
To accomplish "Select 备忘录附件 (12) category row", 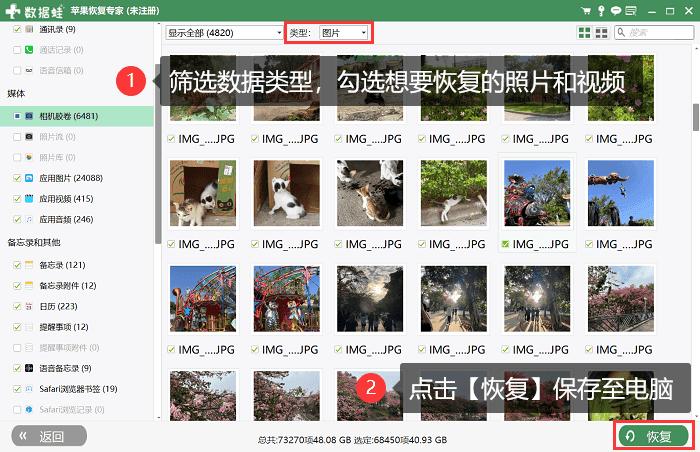I will click(x=77, y=285).
